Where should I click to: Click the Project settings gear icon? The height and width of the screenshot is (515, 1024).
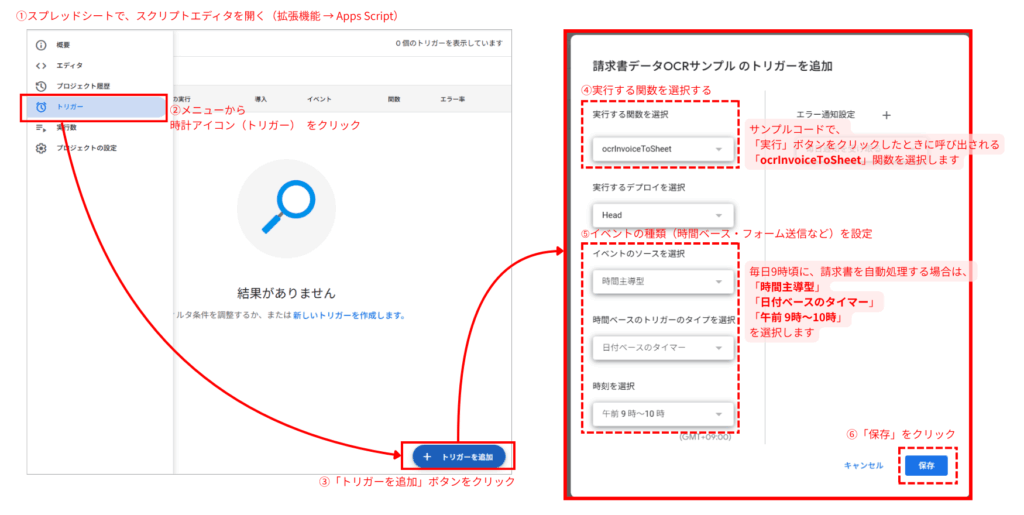[41, 148]
